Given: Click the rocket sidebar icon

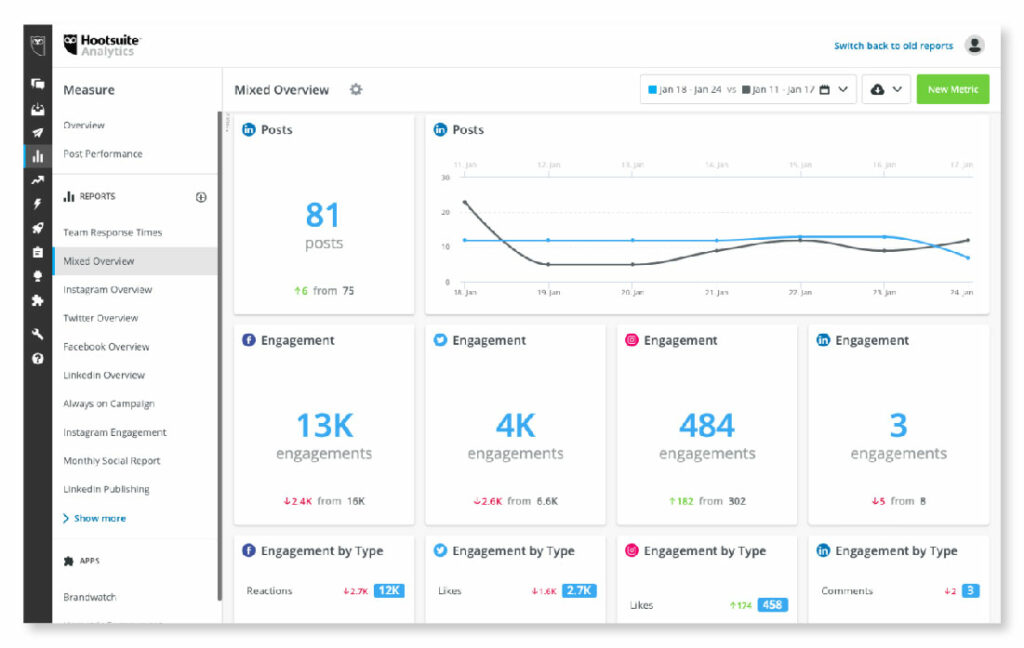Looking at the screenshot, I should [38, 228].
